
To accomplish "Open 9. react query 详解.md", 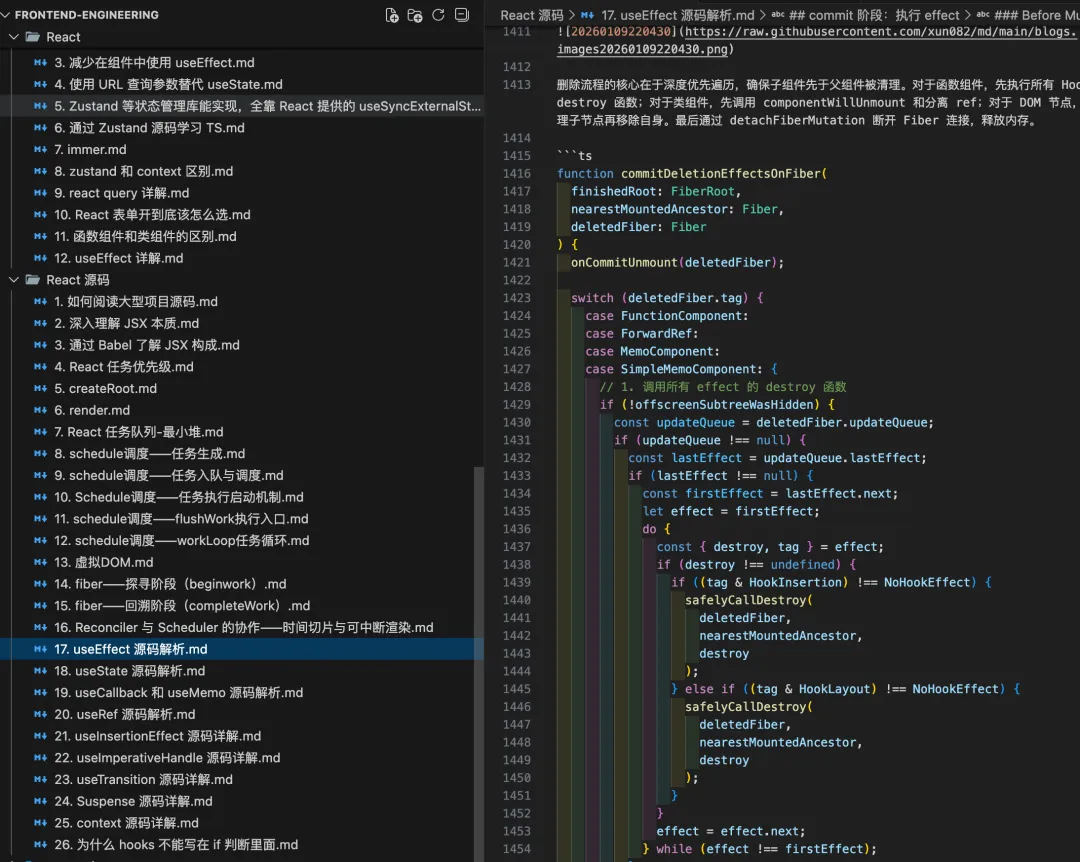I will point(242,193).
